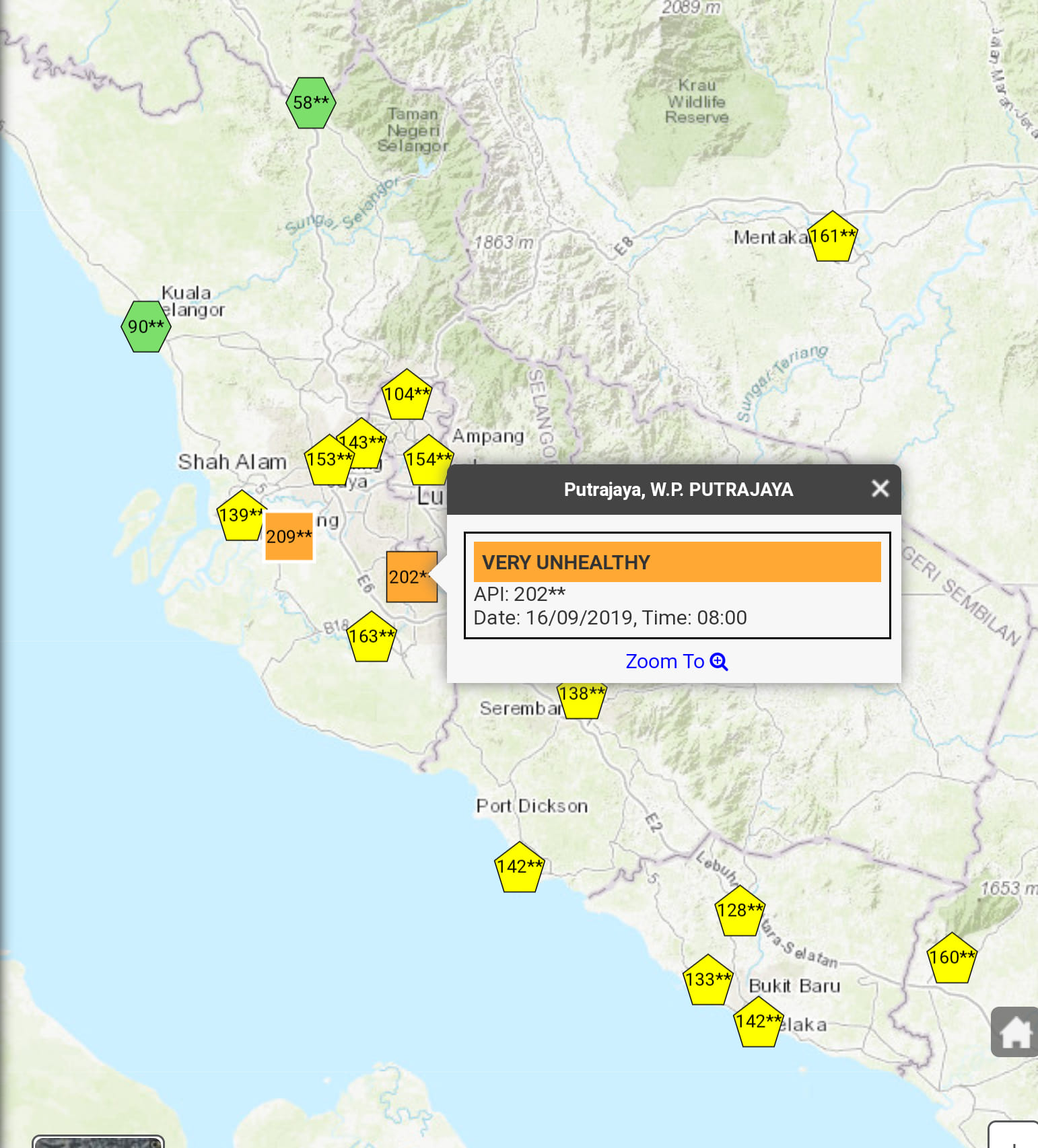This screenshot has width=1038, height=1148.
Task: Click the yellow 104** station marker
Action: [407, 394]
